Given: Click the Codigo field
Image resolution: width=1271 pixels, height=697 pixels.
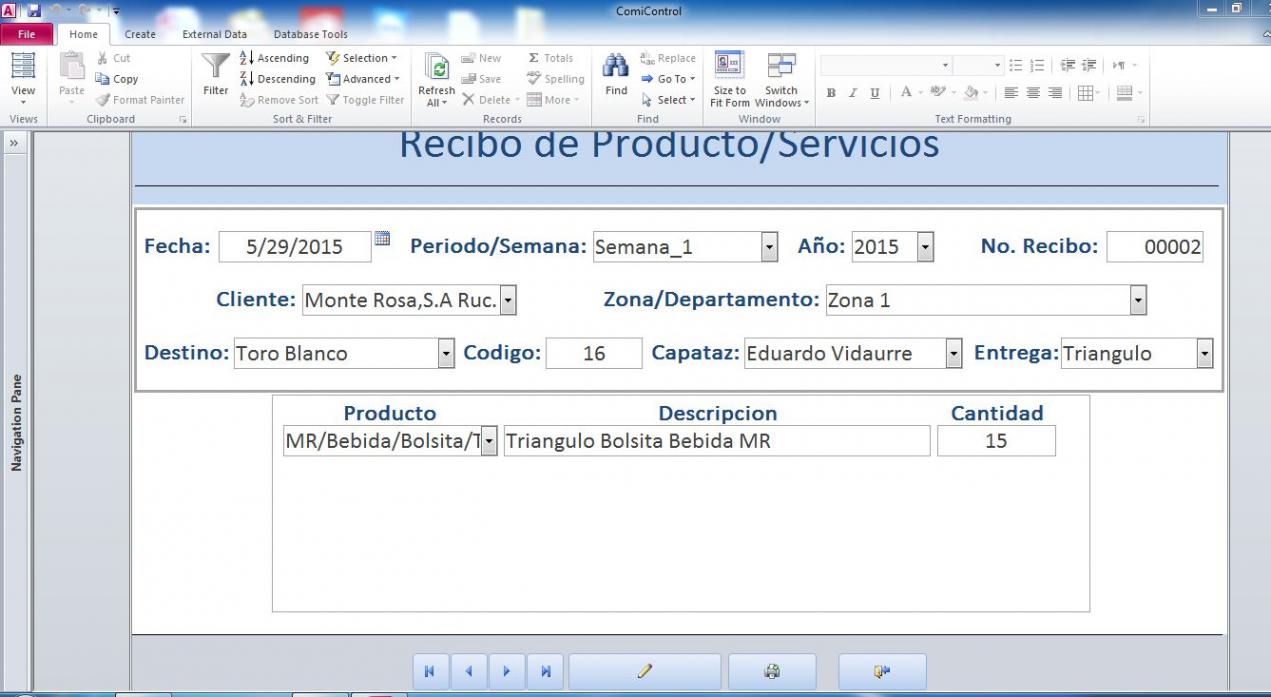Looking at the screenshot, I should click(594, 353).
